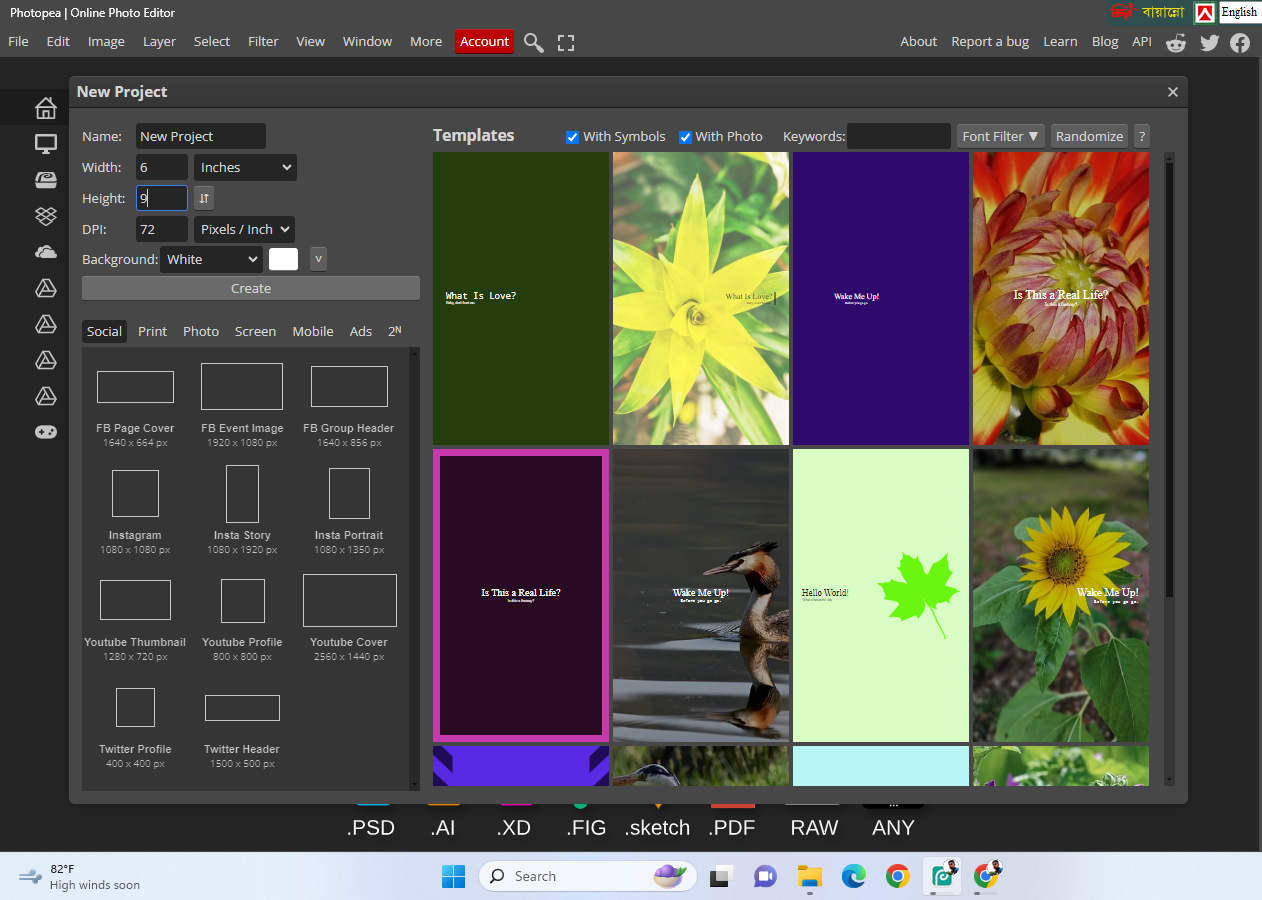1262x900 pixels.
Task: Open Microsoft Edge from taskbar
Action: [853, 876]
